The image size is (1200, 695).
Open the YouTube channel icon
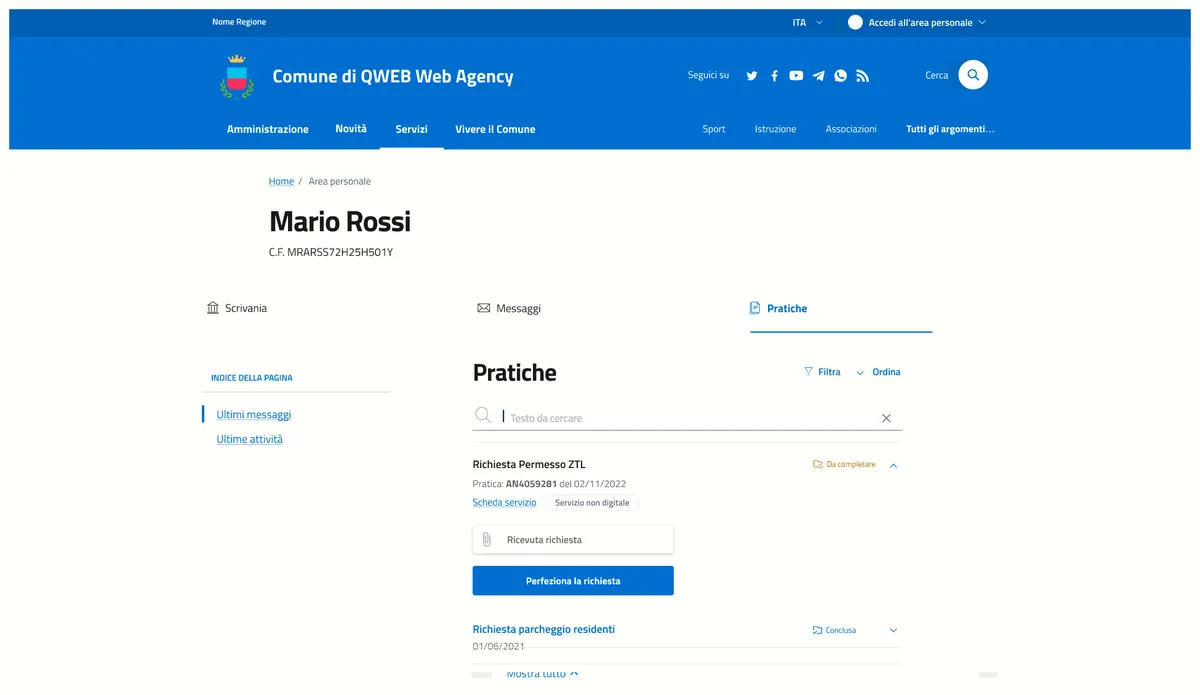click(796, 75)
